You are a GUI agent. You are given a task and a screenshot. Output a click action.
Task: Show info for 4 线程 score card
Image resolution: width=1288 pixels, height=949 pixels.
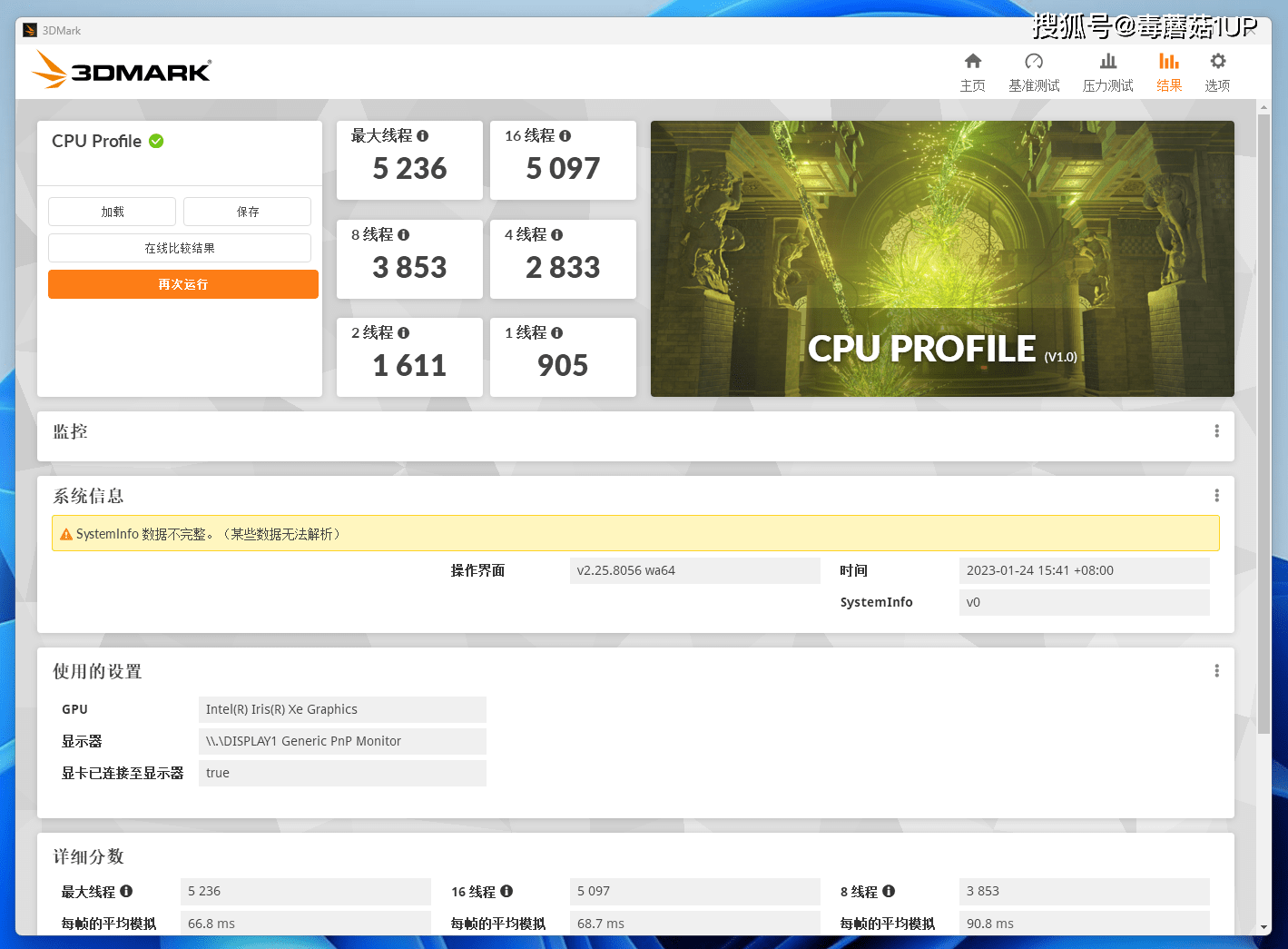[x=556, y=234]
